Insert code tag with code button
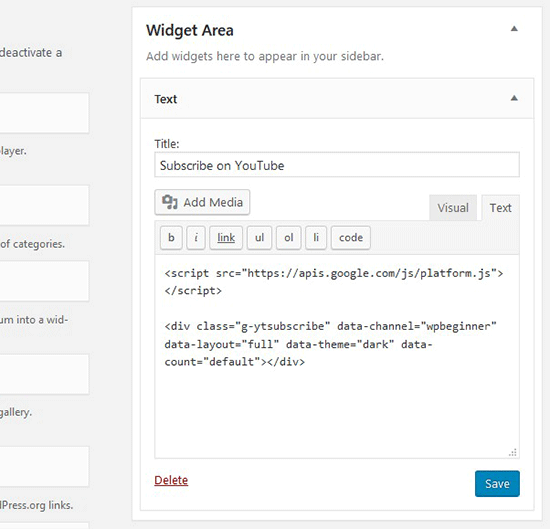 tap(351, 237)
